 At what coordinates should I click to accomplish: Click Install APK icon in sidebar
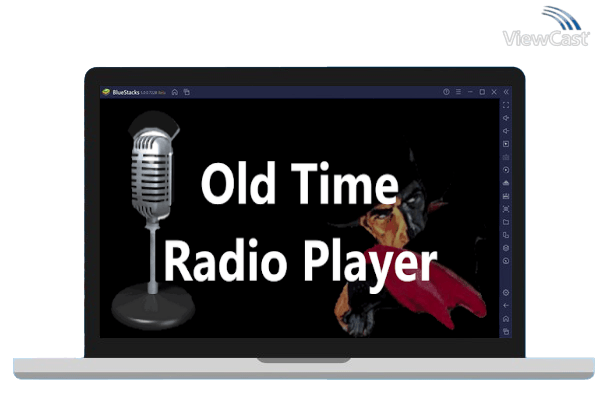click(506, 183)
